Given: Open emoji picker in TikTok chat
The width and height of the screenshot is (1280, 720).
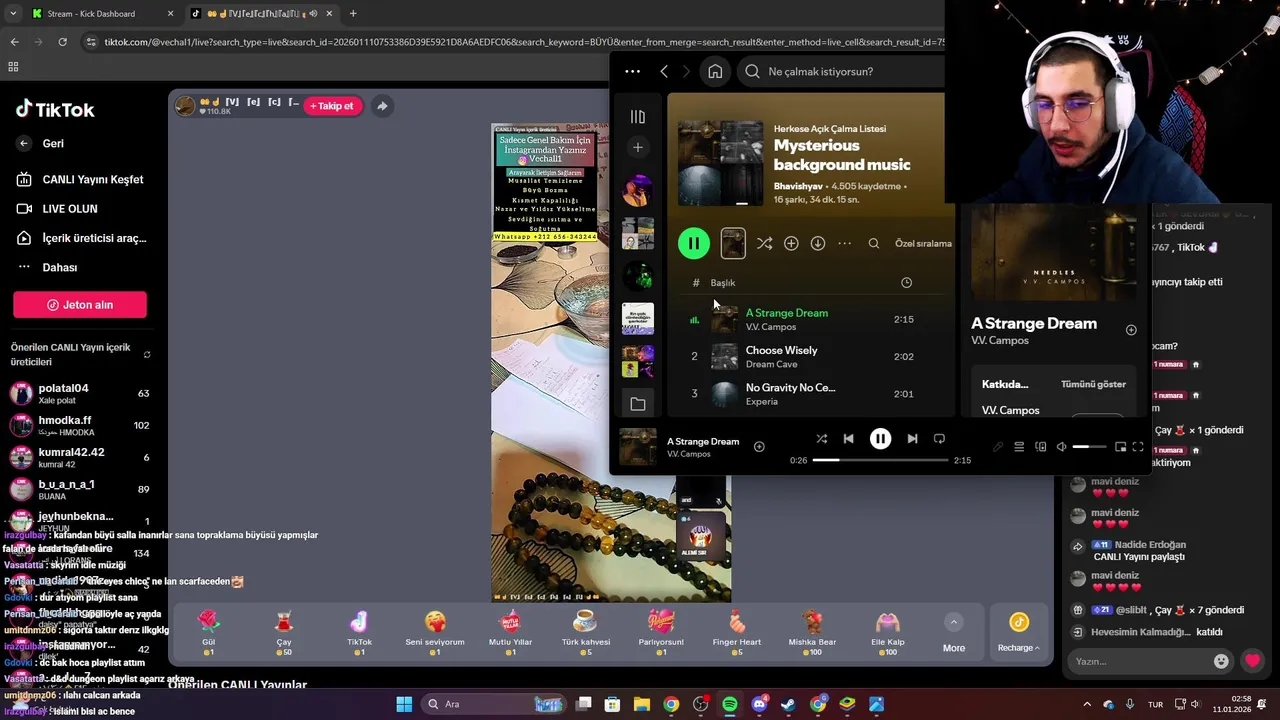Looking at the screenshot, I should tap(1221, 661).
